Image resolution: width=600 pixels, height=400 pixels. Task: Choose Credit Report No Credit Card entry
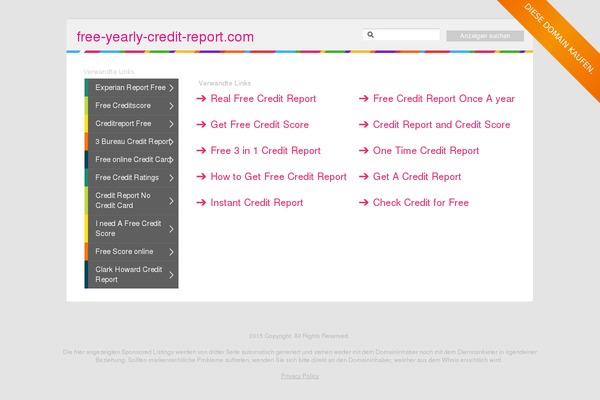coord(131,201)
